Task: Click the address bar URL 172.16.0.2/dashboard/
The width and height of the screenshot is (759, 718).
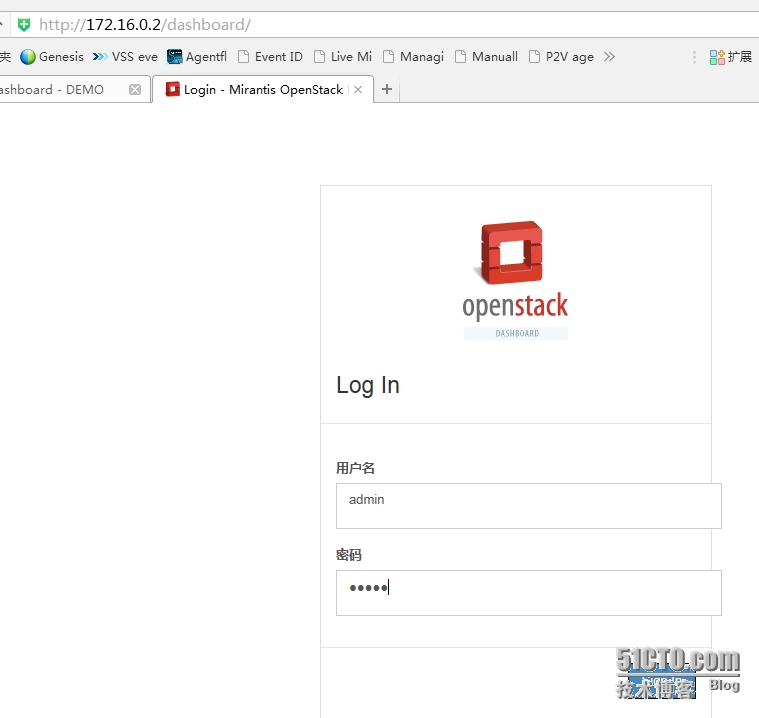Action: 145,25
